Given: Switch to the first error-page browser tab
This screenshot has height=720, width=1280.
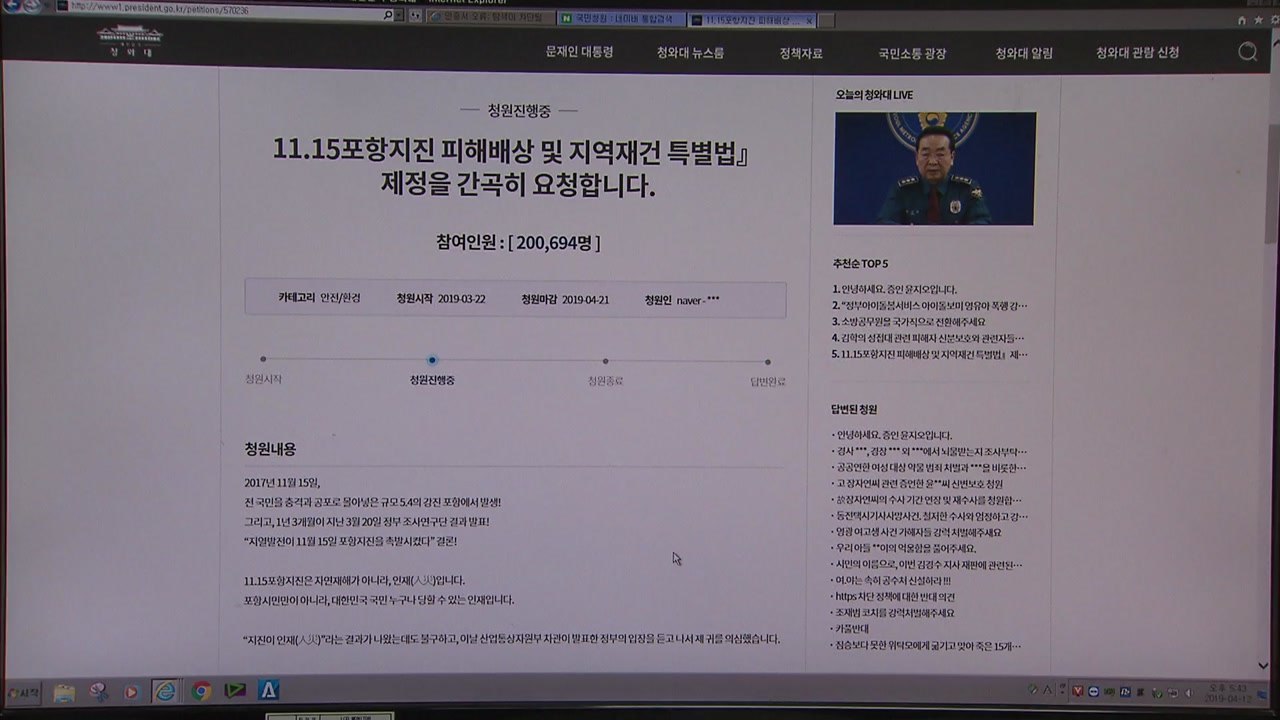Looking at the screenshot, I should pyautogui.click(x=490, y=18).
